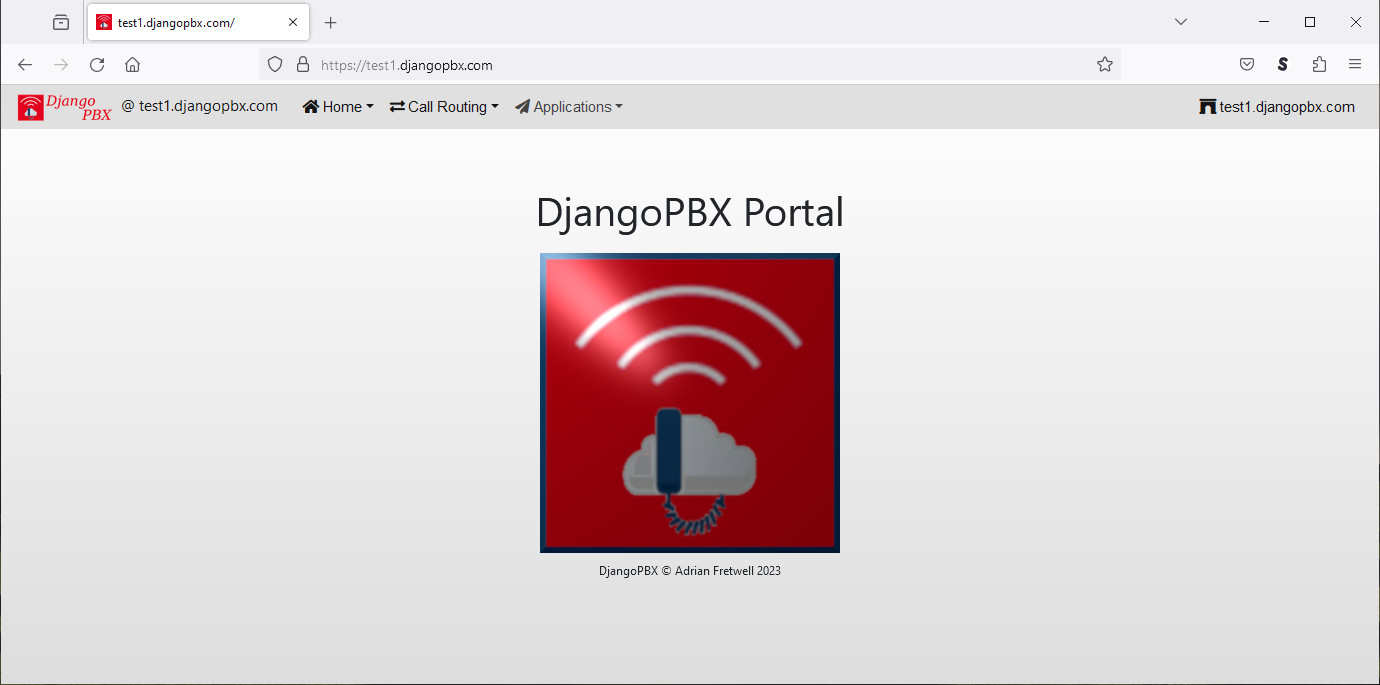Click the padlock site security icon
Screen dimensions: 1380x685
(x=303, y=65)
